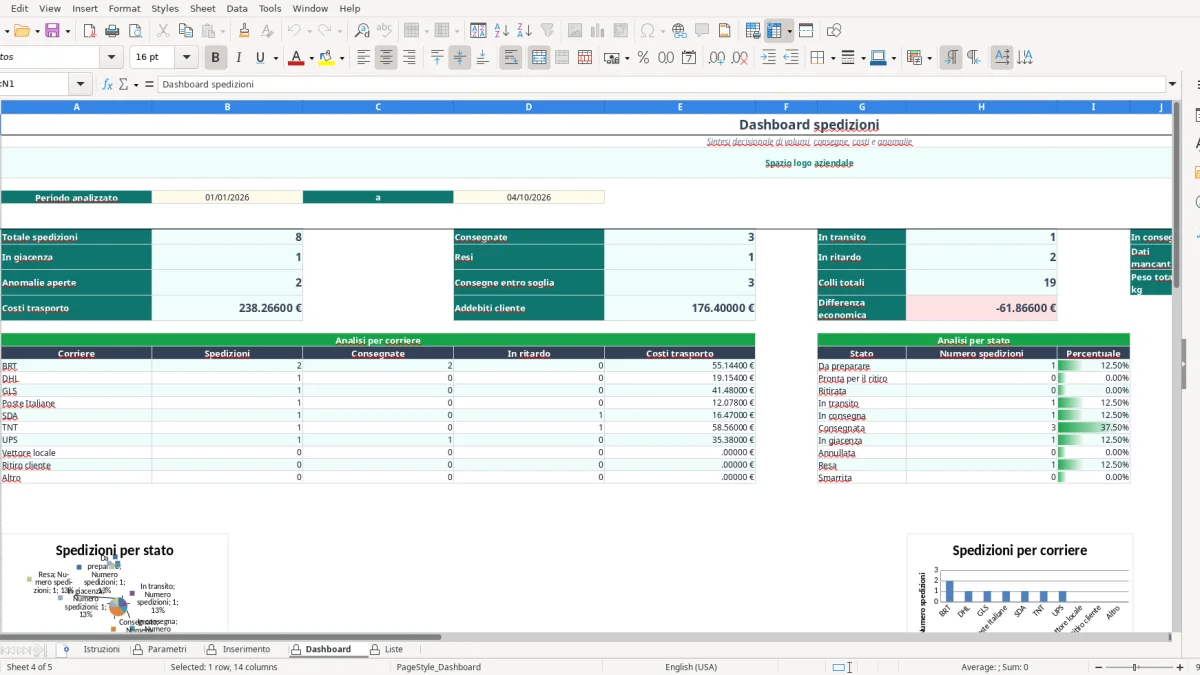Open the Styles menu
The image size is (1200, 675).
click(x=165, y=8)
